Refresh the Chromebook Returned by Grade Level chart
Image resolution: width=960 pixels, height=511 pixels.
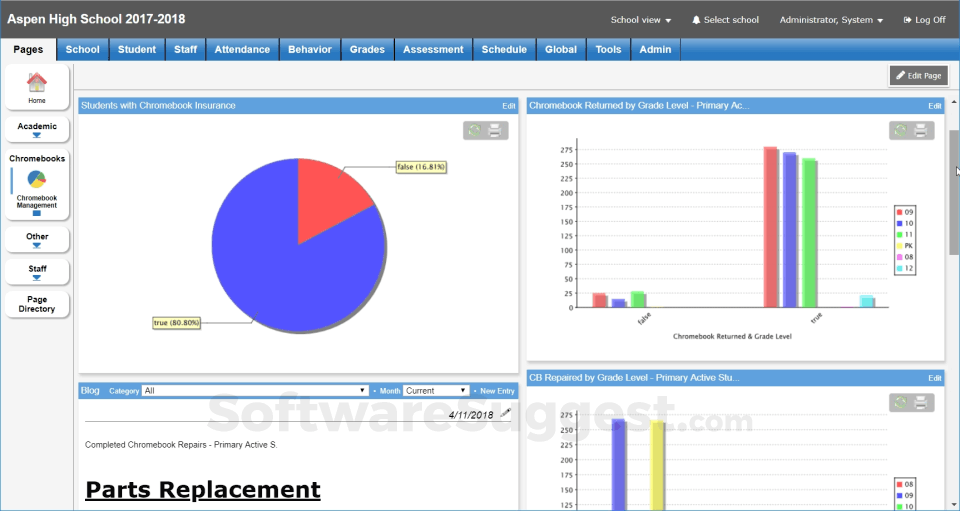900,130
